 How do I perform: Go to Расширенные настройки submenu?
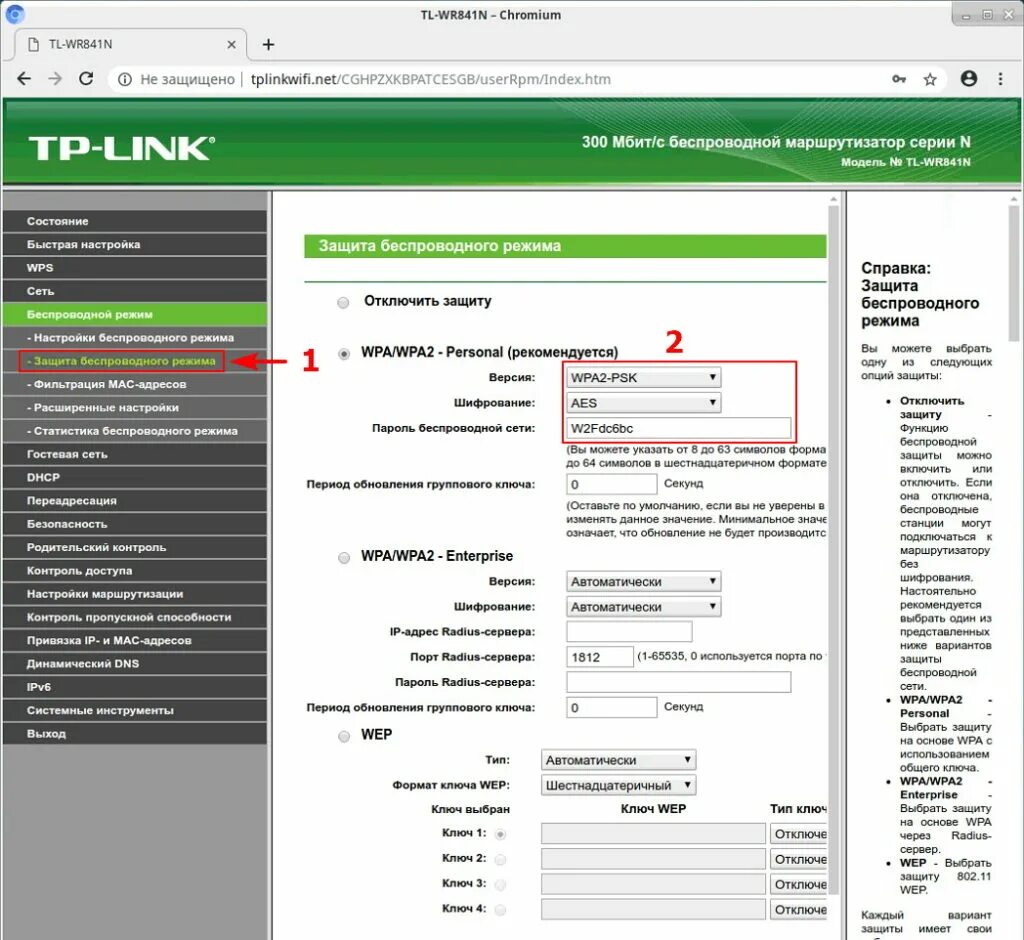point(135,408)
